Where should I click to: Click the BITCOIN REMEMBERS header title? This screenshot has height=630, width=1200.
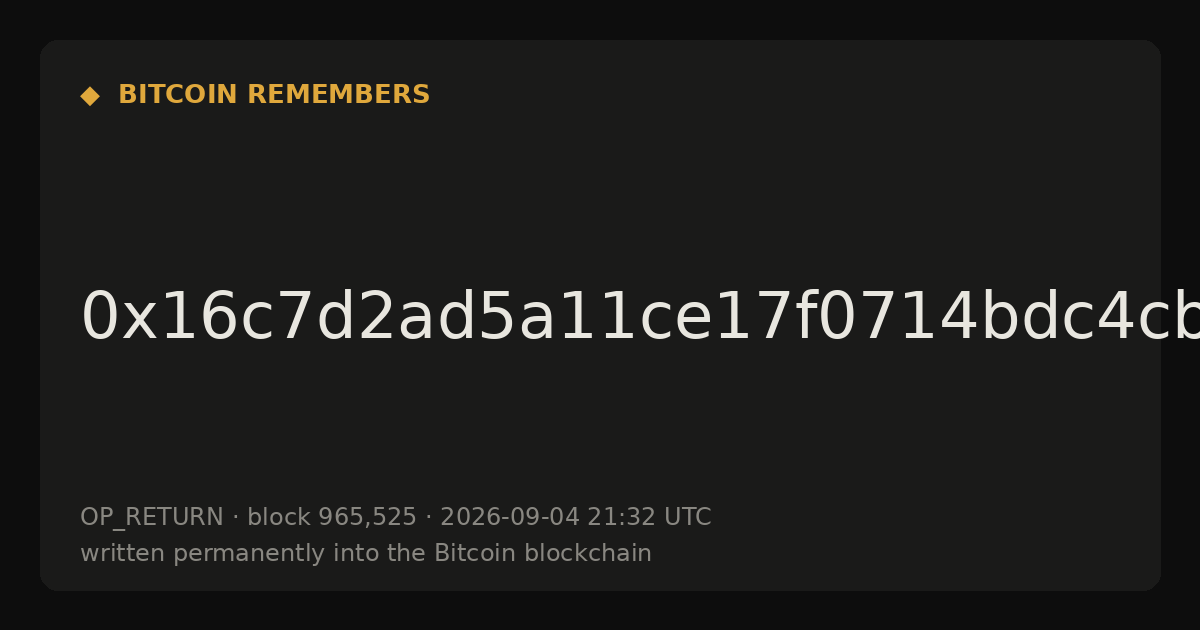274,95
